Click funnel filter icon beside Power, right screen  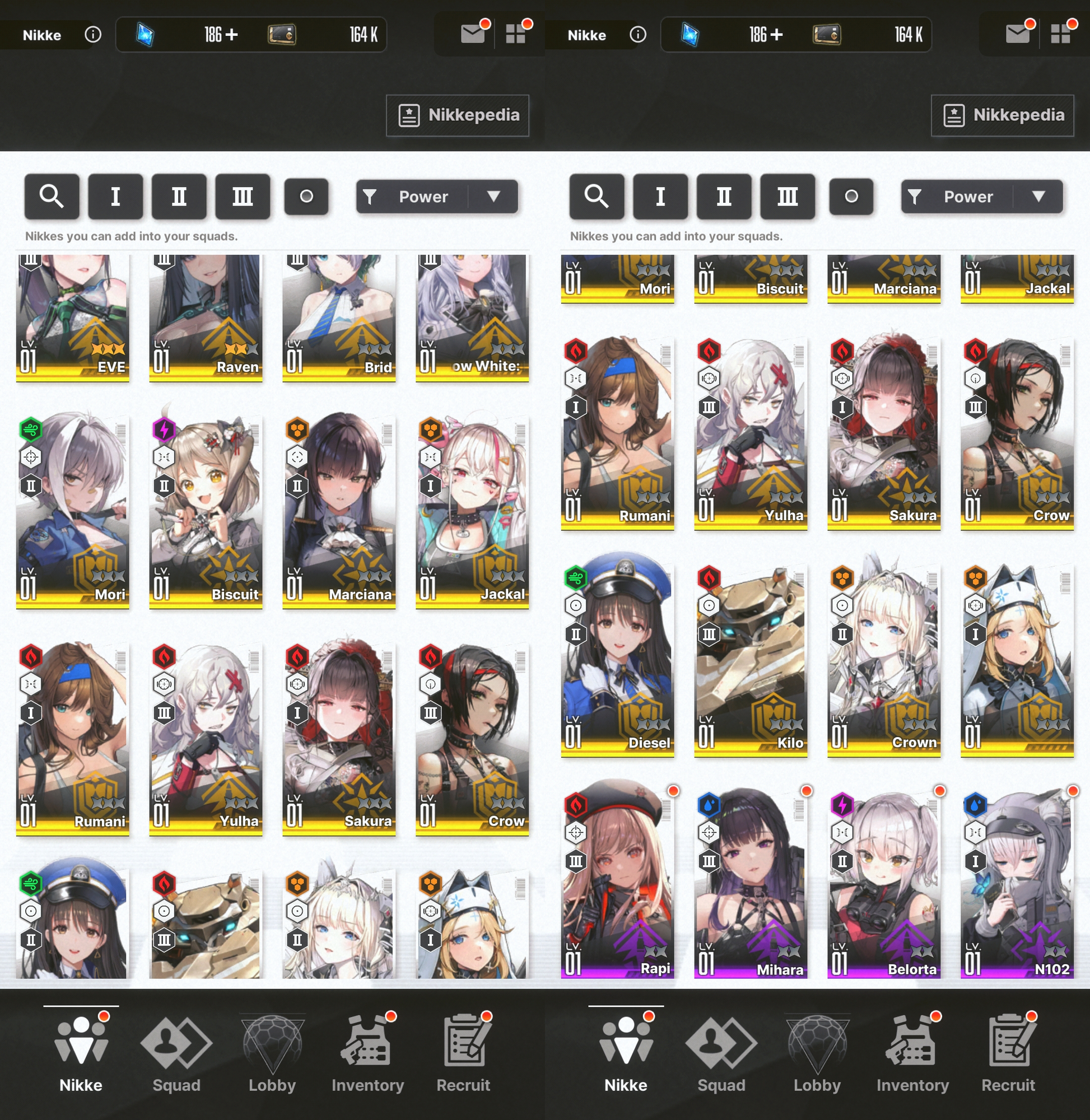pos(915,197)
